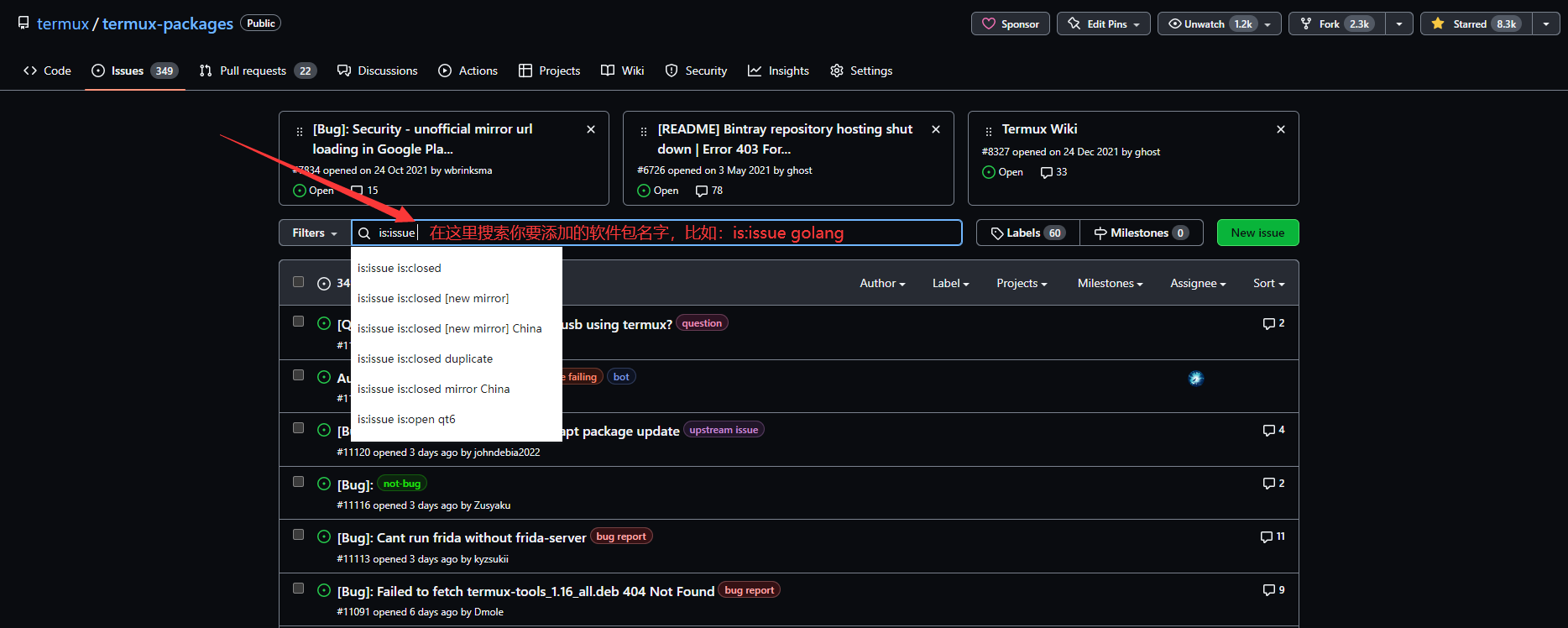Check the box for the 'question' labeled issue

point(298,322)
